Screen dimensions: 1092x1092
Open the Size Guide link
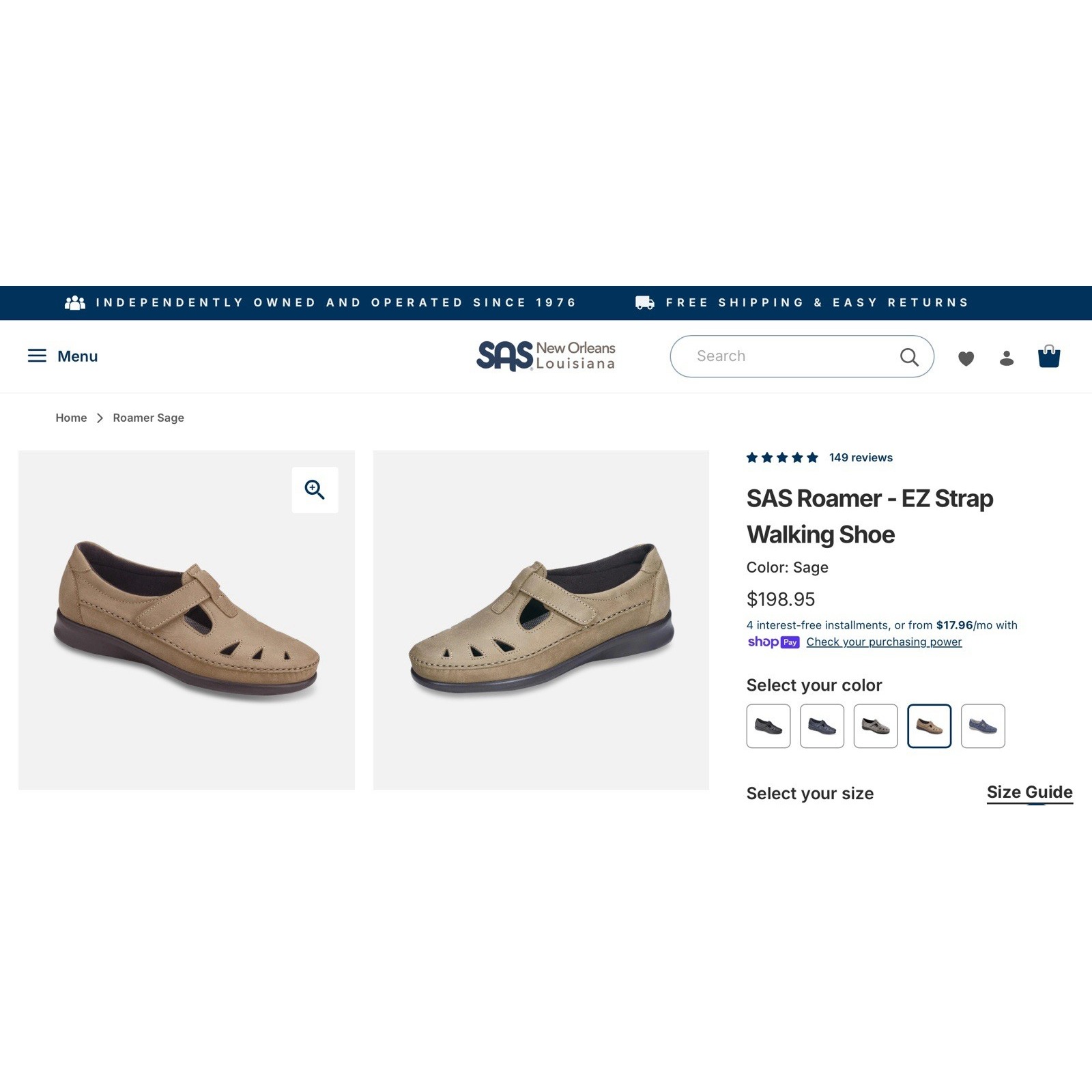tap(1029, 792)
